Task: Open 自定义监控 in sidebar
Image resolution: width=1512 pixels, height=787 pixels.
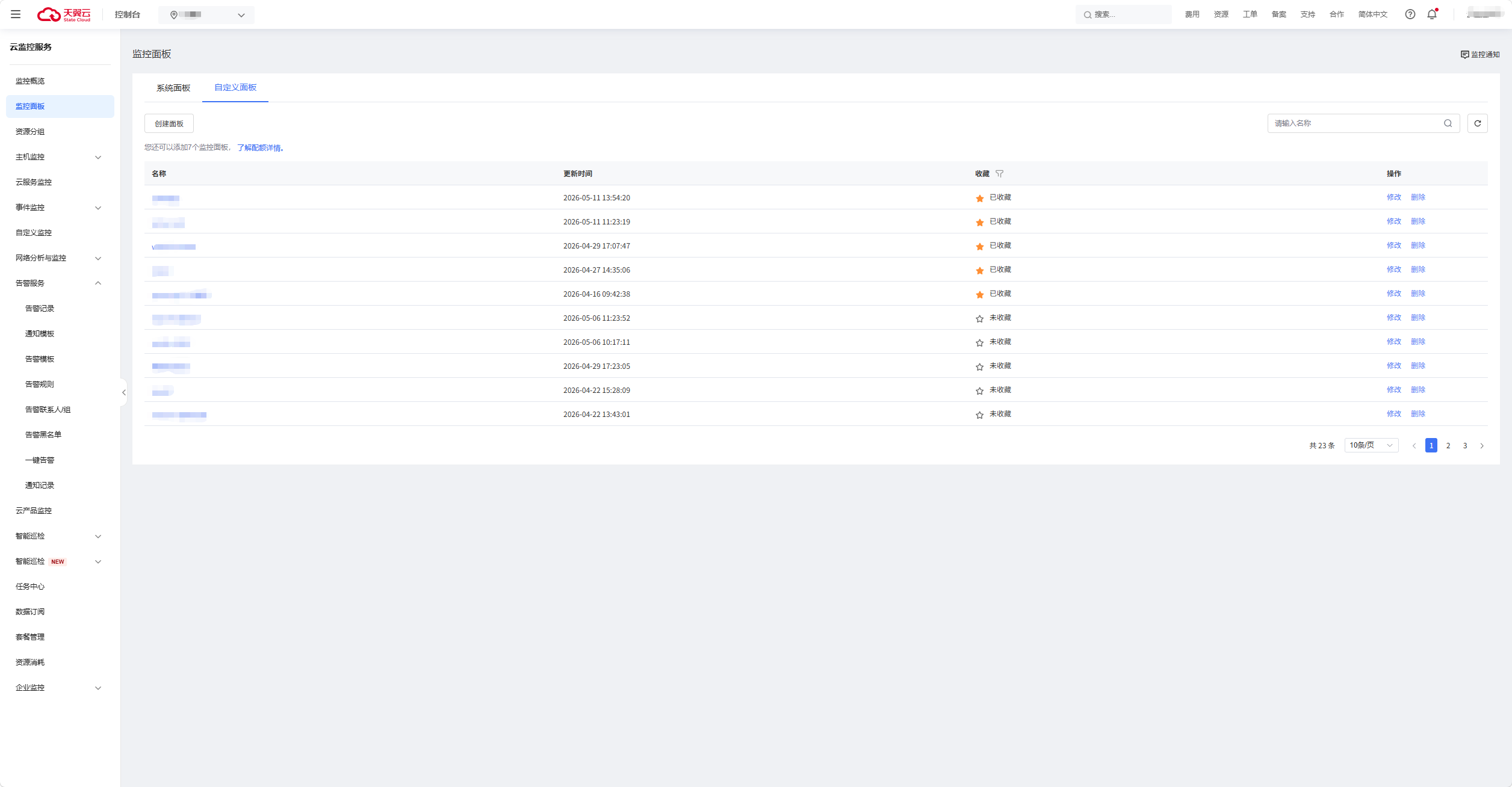Action: point(34,233)
